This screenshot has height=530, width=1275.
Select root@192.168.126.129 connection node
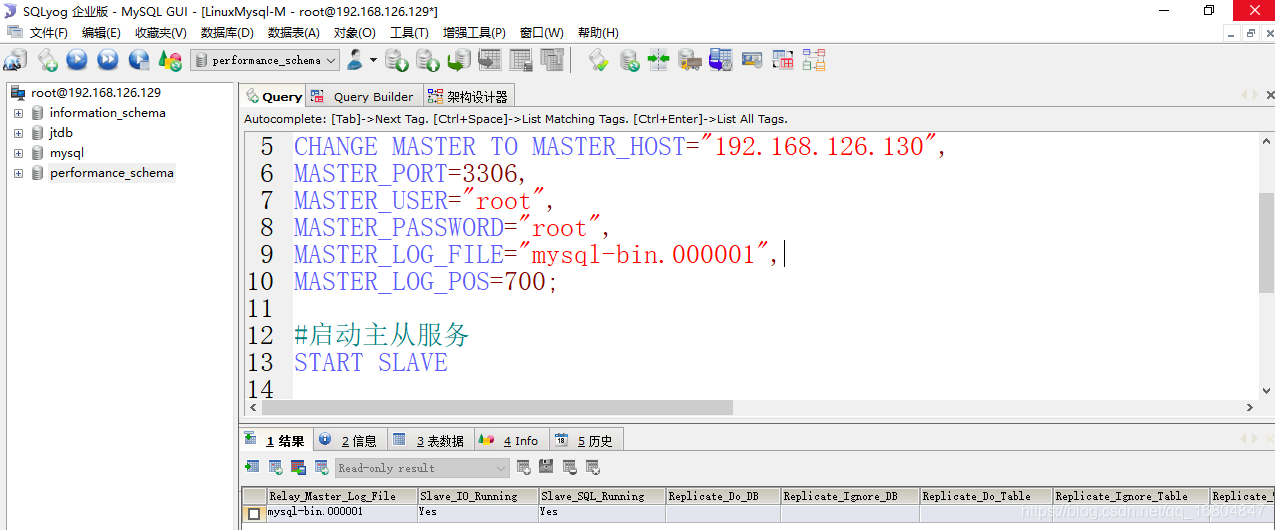click(96, 93)
